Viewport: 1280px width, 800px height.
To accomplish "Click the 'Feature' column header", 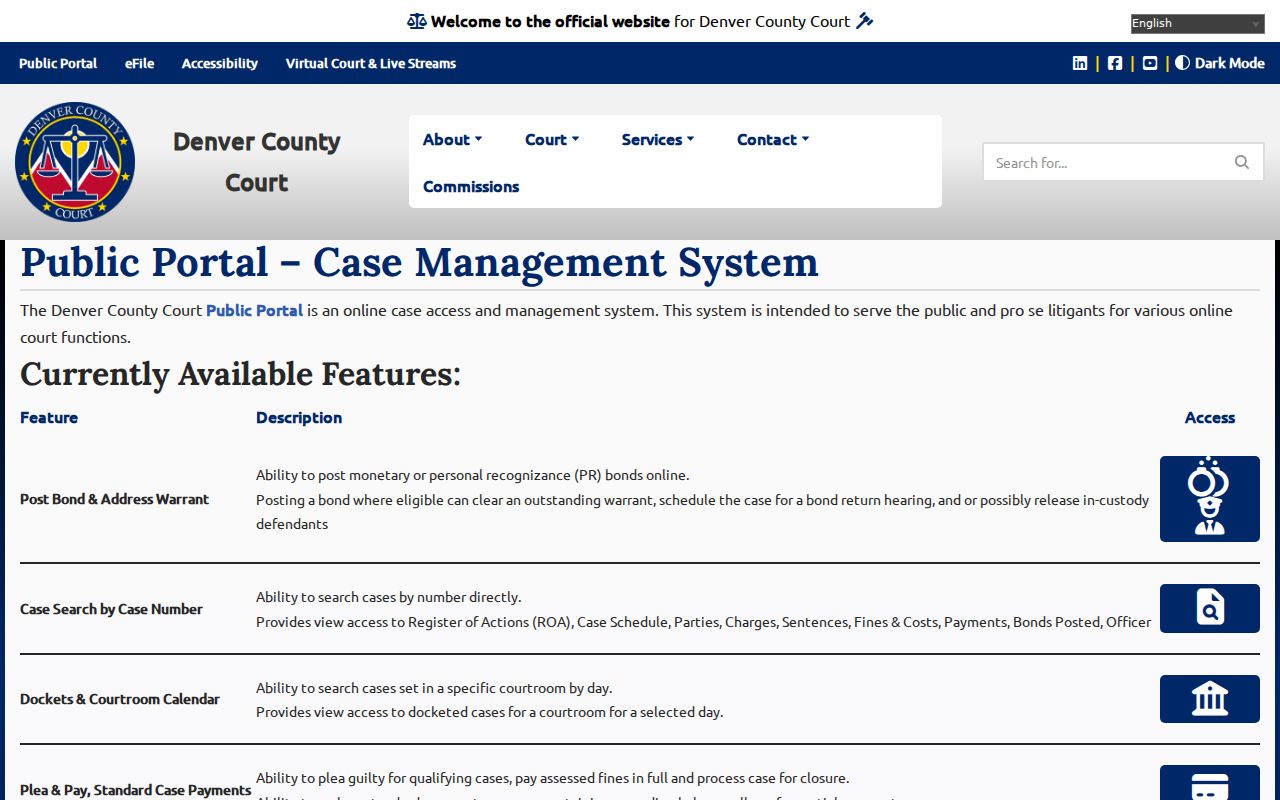I will [49, 418].
